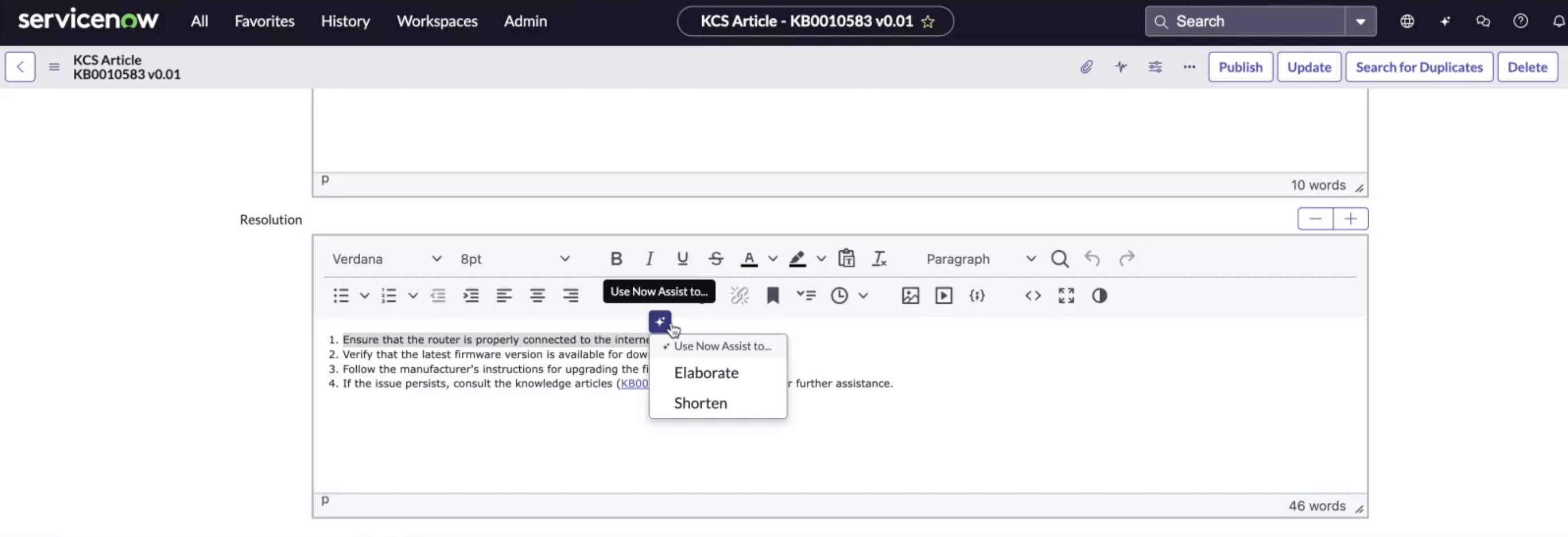Insert date/time with the clock icon
This screenshot has height=537, width=1568.
(x=840, y=296)
